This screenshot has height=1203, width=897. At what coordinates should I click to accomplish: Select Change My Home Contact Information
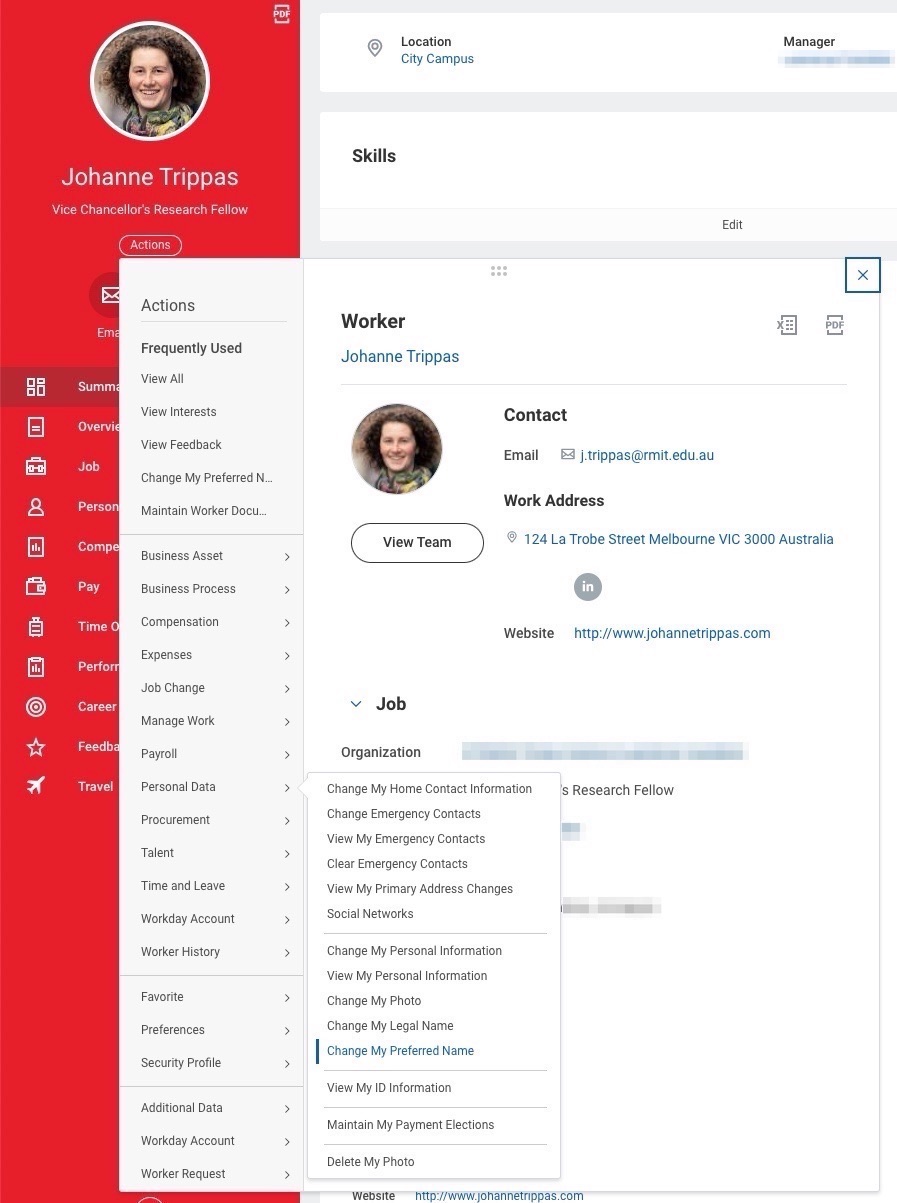pos(429,789)
